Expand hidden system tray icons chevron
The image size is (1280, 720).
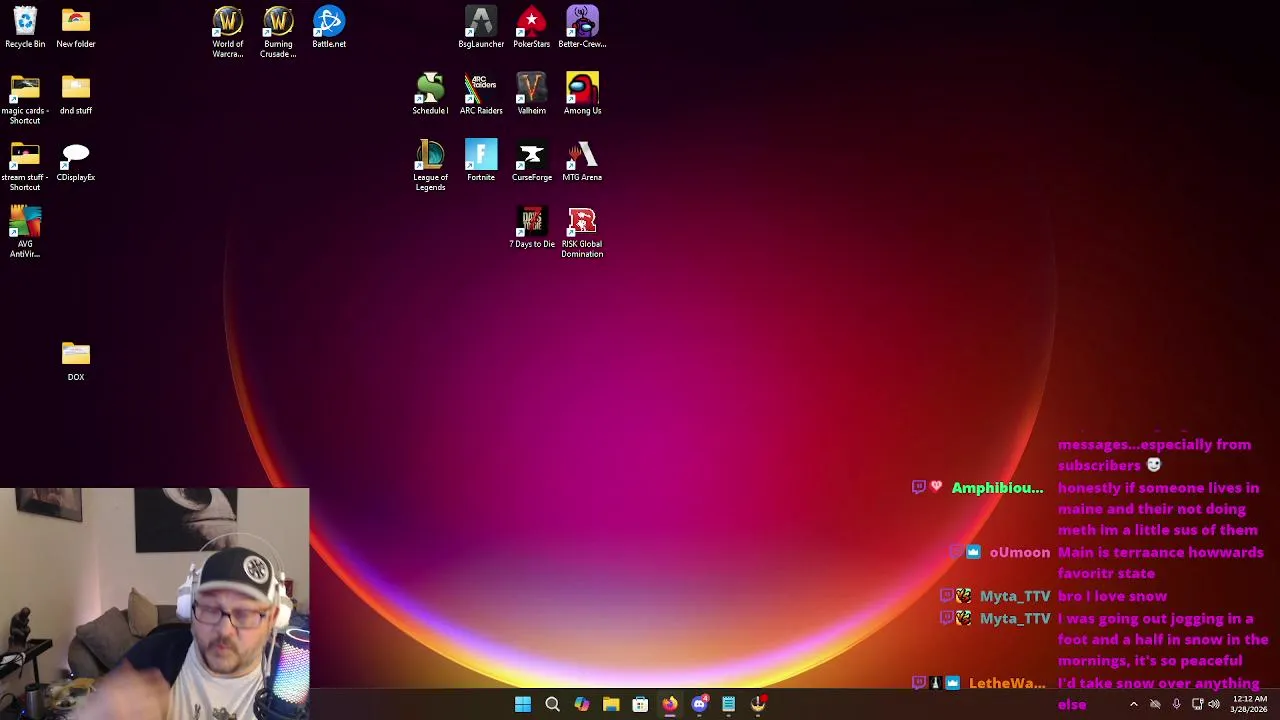(x=1133, y=705)
